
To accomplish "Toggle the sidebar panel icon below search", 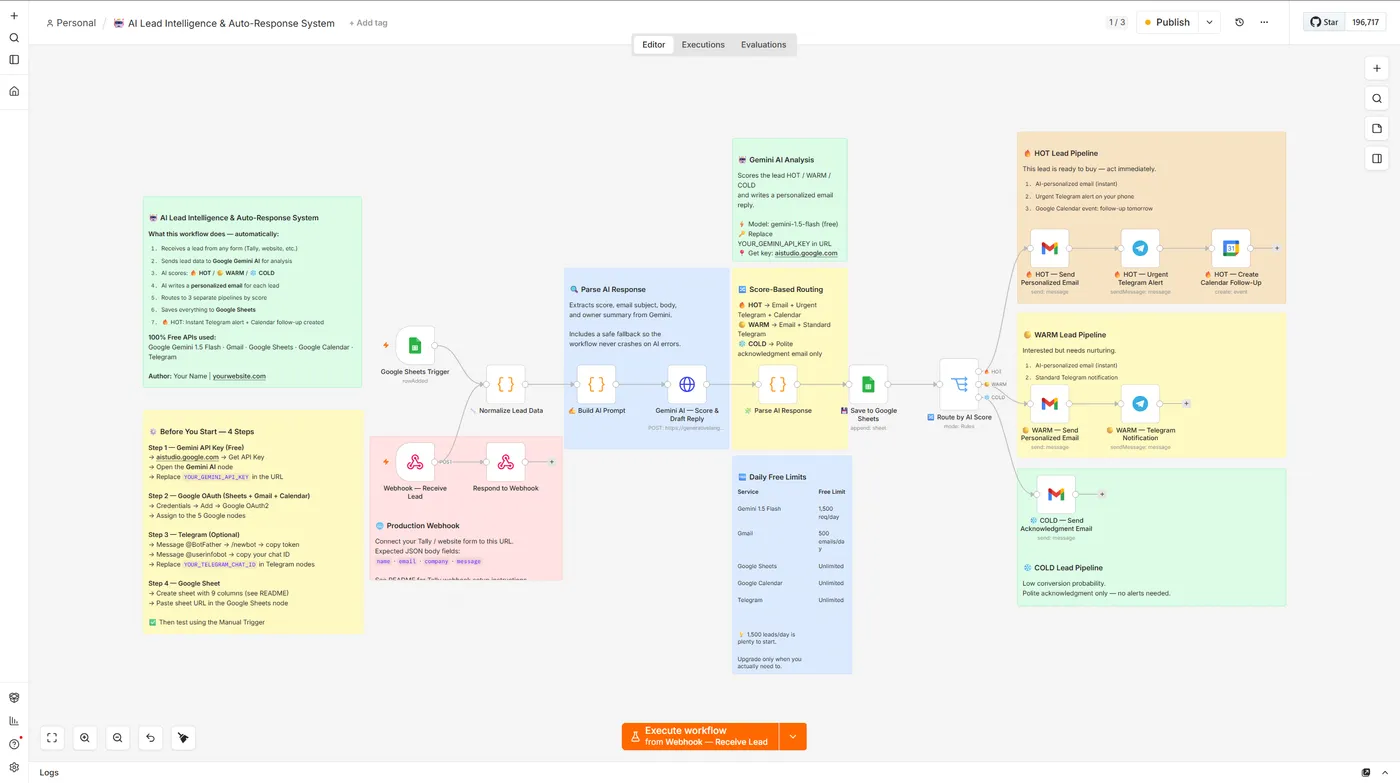I will pyautogui.click(x=14, y=60).
